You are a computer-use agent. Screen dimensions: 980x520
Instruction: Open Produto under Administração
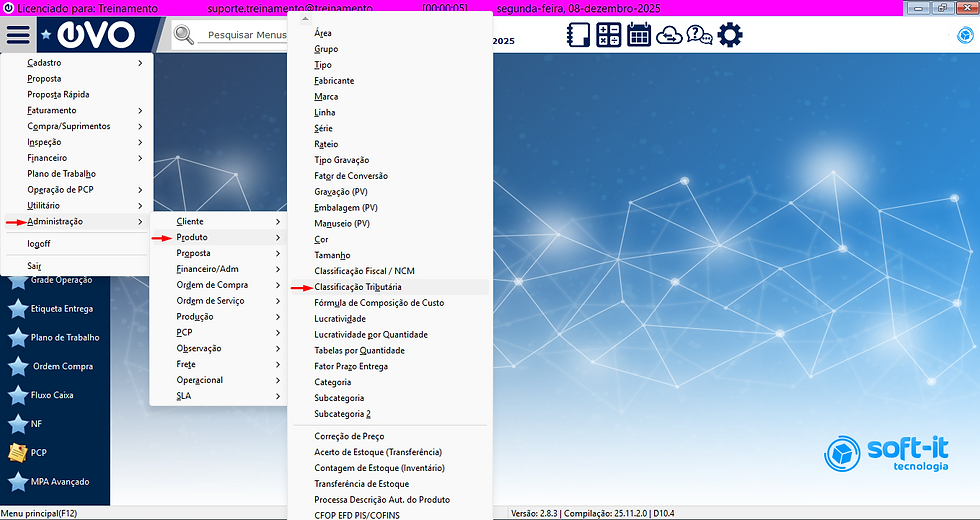click(219, 238)
